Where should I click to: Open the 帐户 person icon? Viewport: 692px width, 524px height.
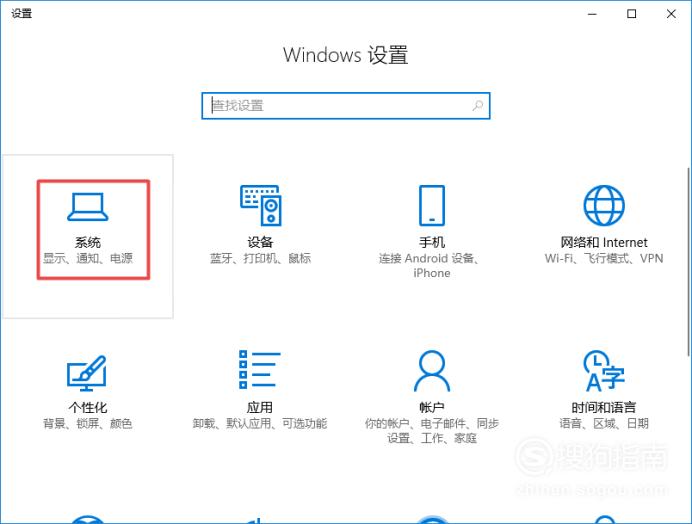[432, 371]
